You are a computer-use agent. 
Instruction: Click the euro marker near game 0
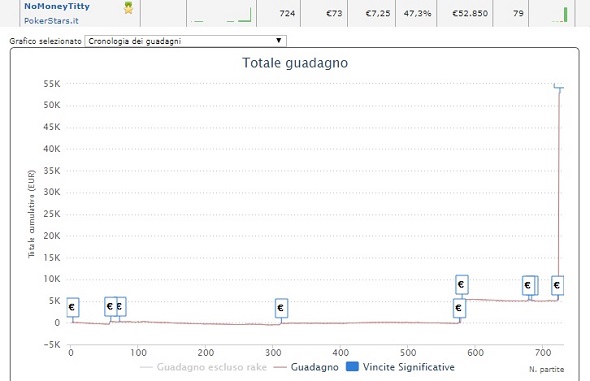[x=73, y=307]
